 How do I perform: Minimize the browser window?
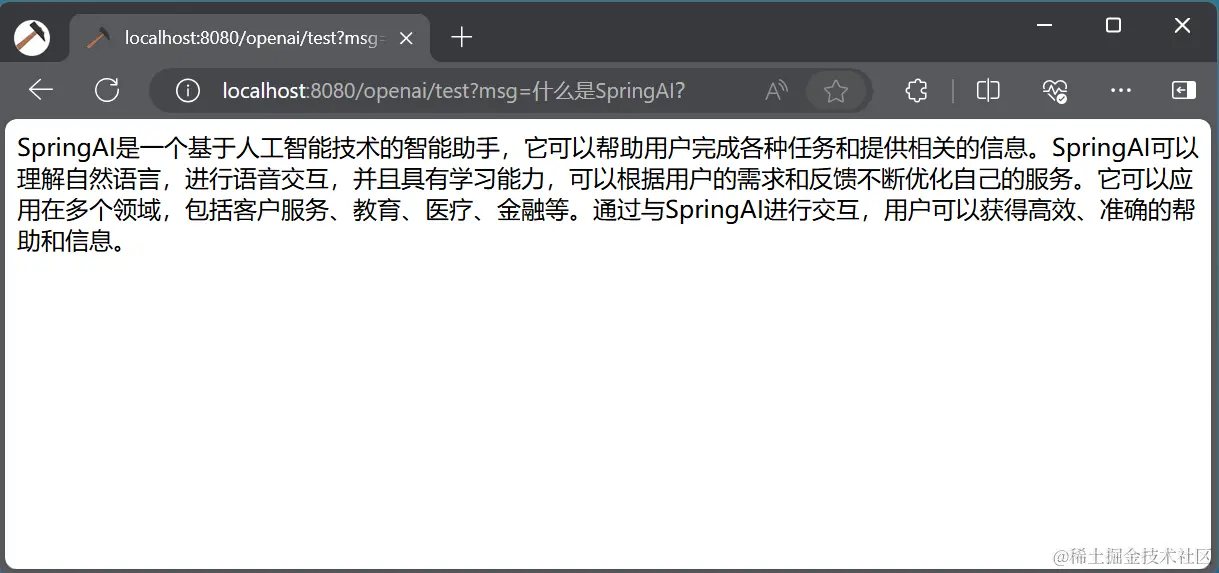[x=1044, y=25]
